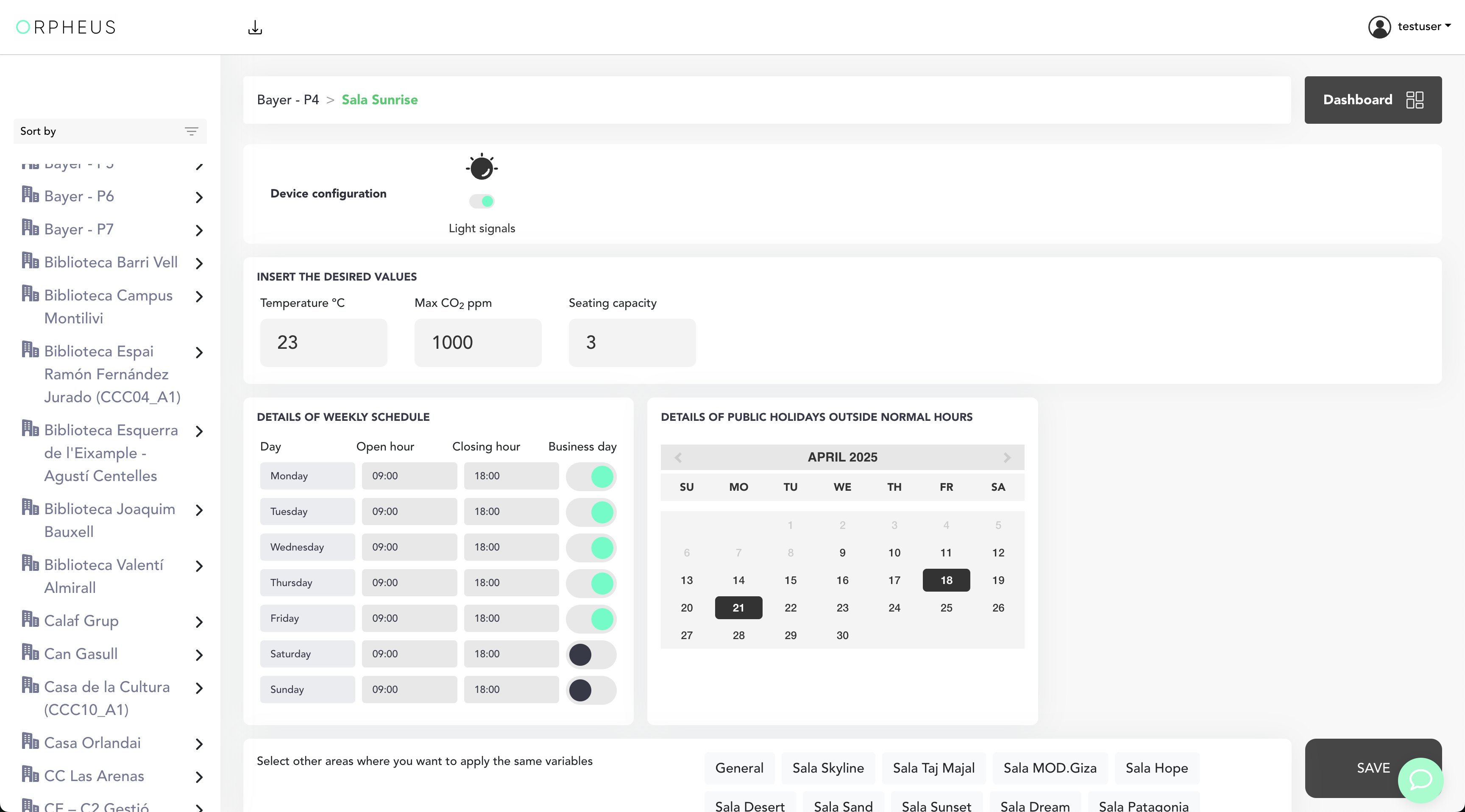The width and height of the screenshot is (1465, 812).
Task: Select April 21 in the holiday calendar
Action: coord(738,608)
